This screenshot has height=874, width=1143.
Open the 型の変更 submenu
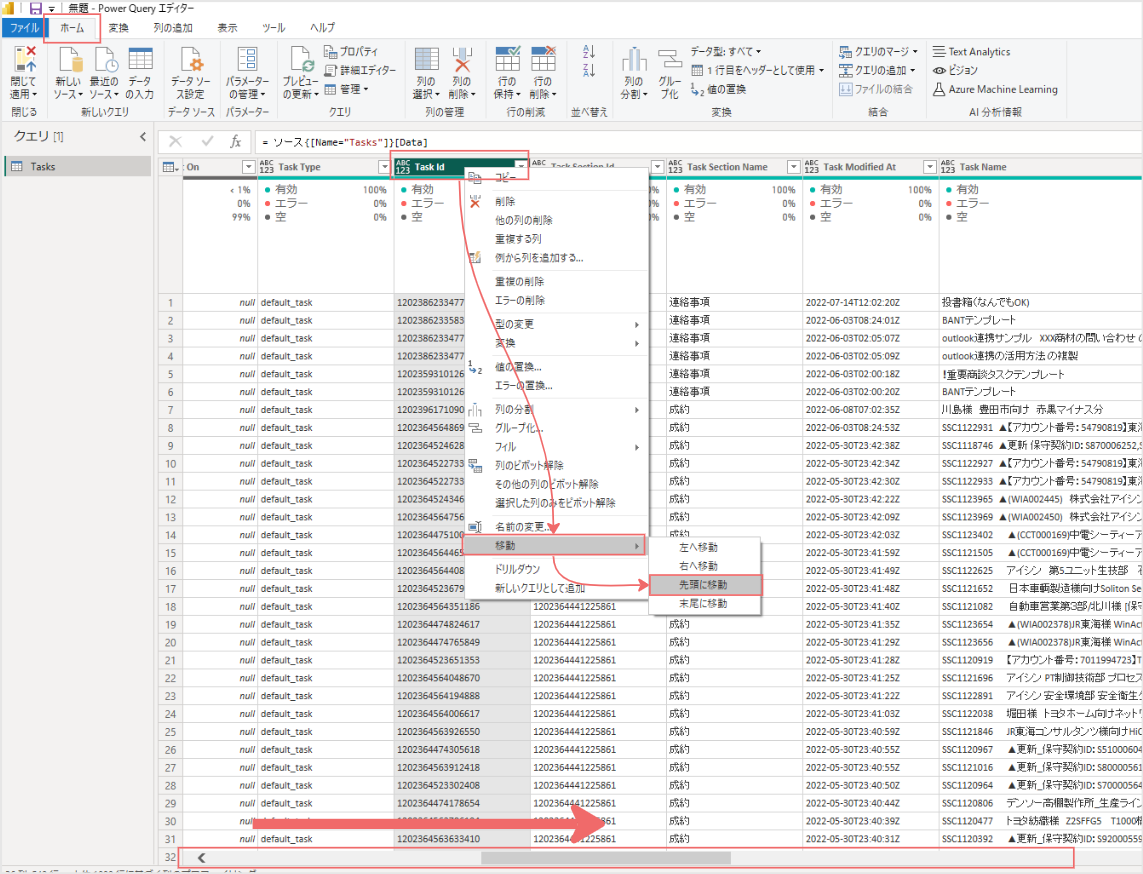[556, 324]
